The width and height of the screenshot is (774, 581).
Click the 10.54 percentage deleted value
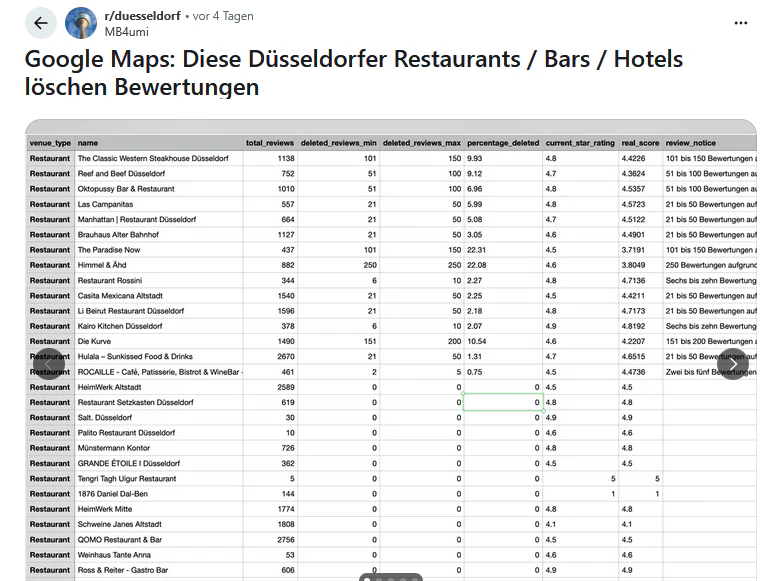coord(476,341)
